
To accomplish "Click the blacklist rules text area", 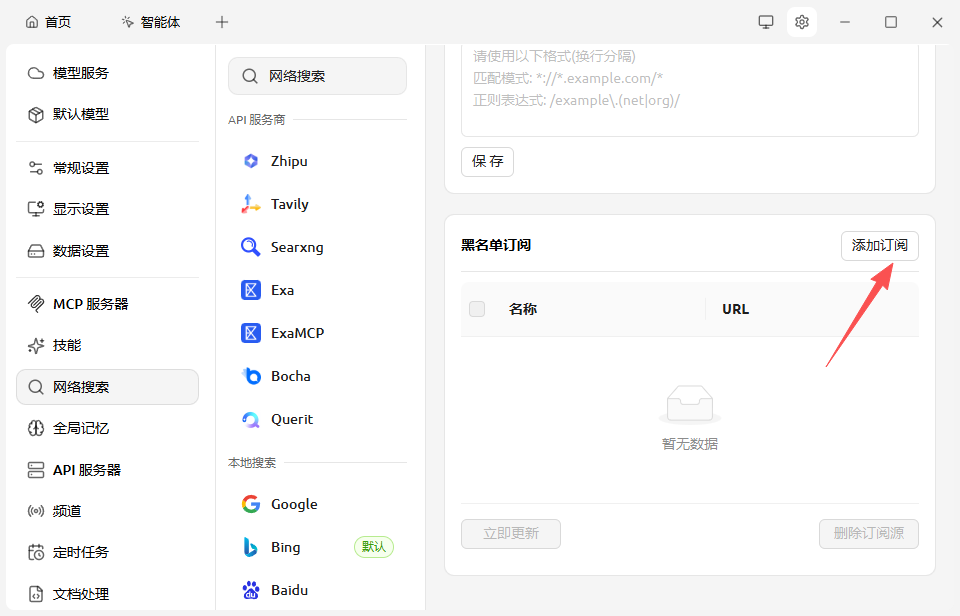I will [x=689, y=90].
